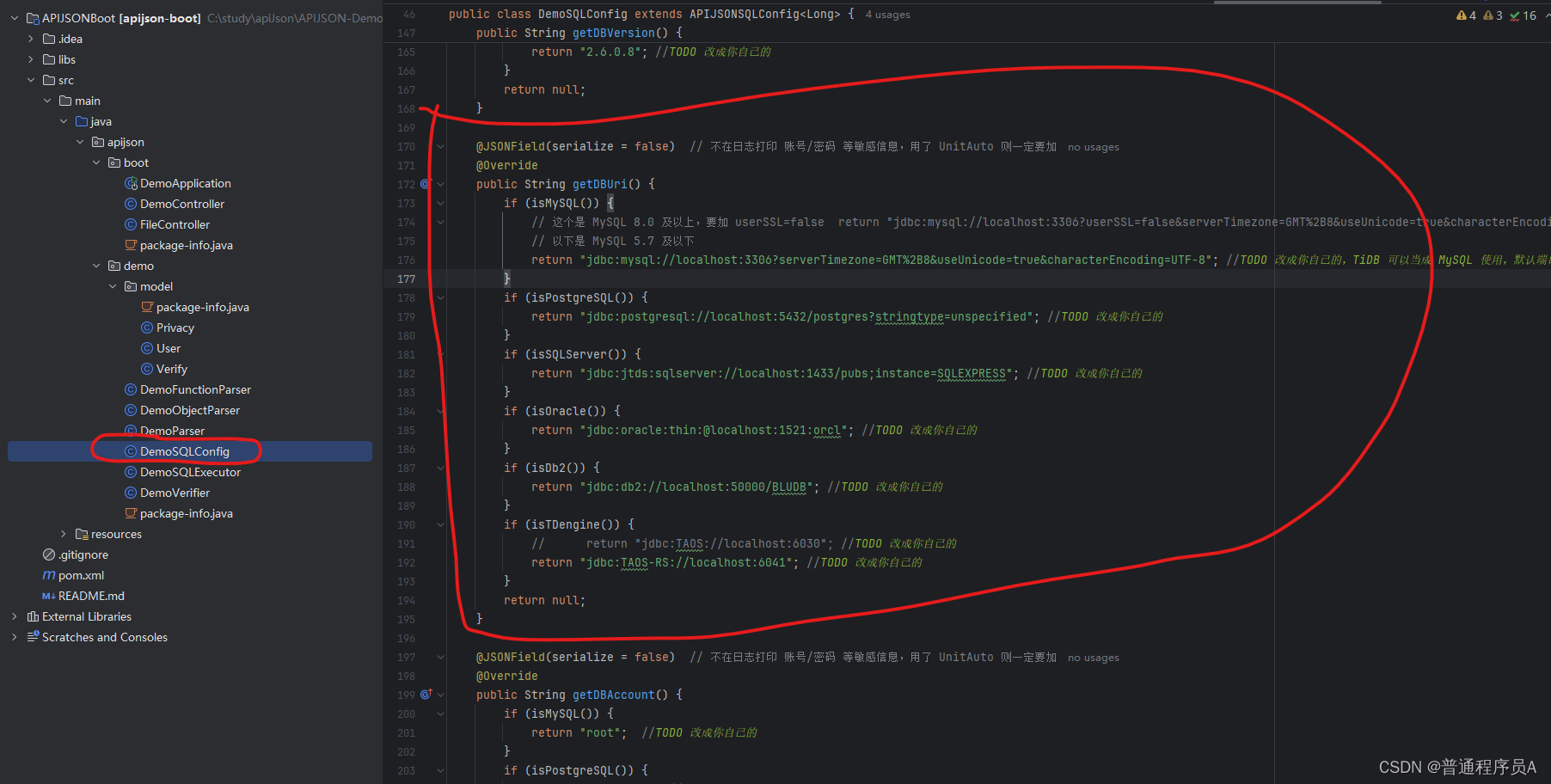
Task: Expand the libs folder
Action: coord(31,59)
